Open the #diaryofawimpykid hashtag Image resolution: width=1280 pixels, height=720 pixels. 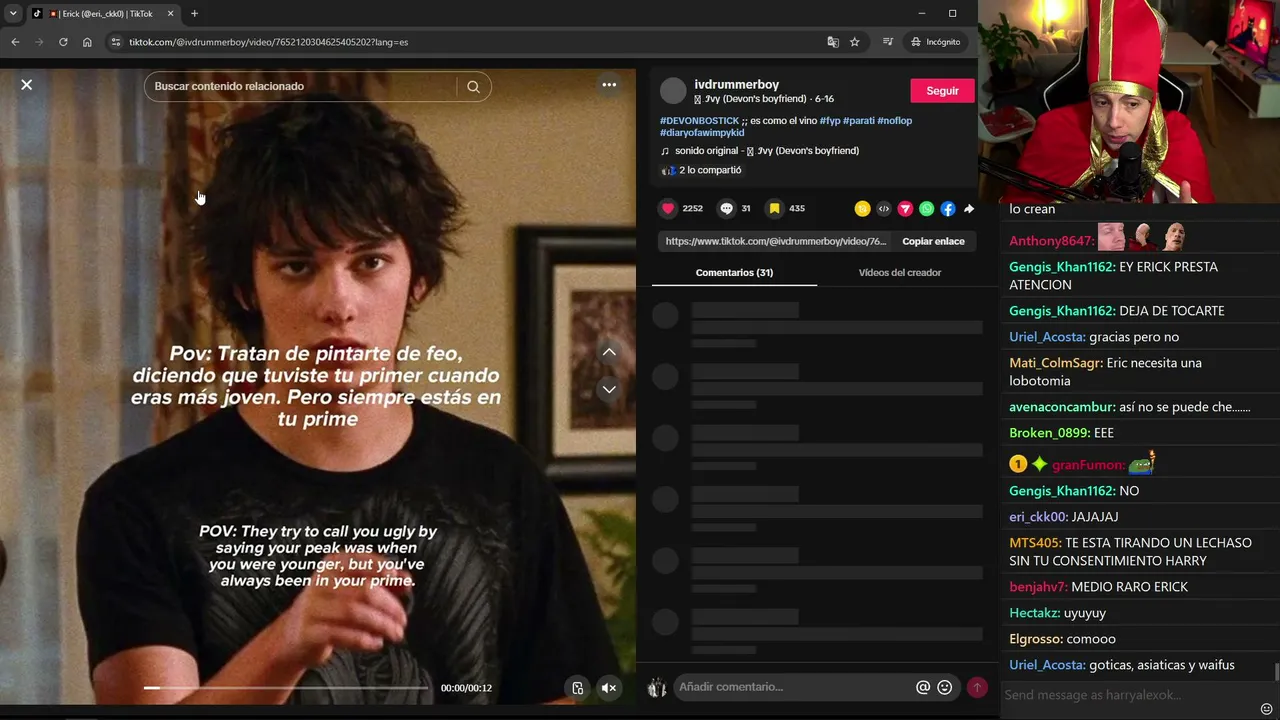coord(702,132)
